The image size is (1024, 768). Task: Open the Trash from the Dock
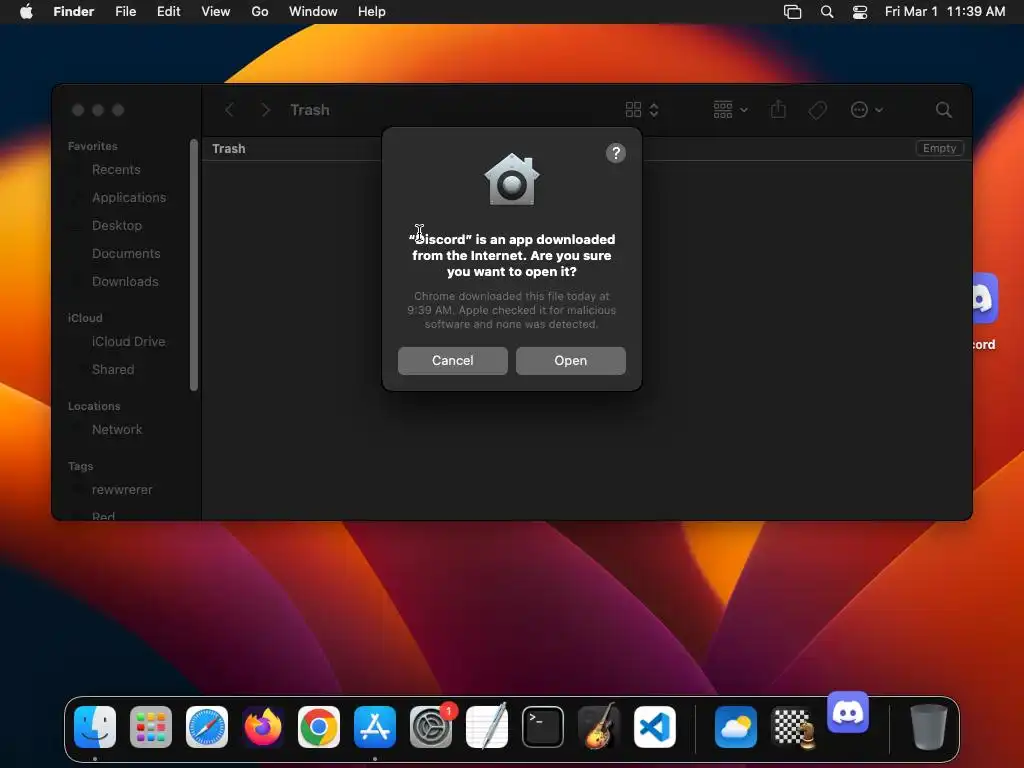tap(929, 727)
